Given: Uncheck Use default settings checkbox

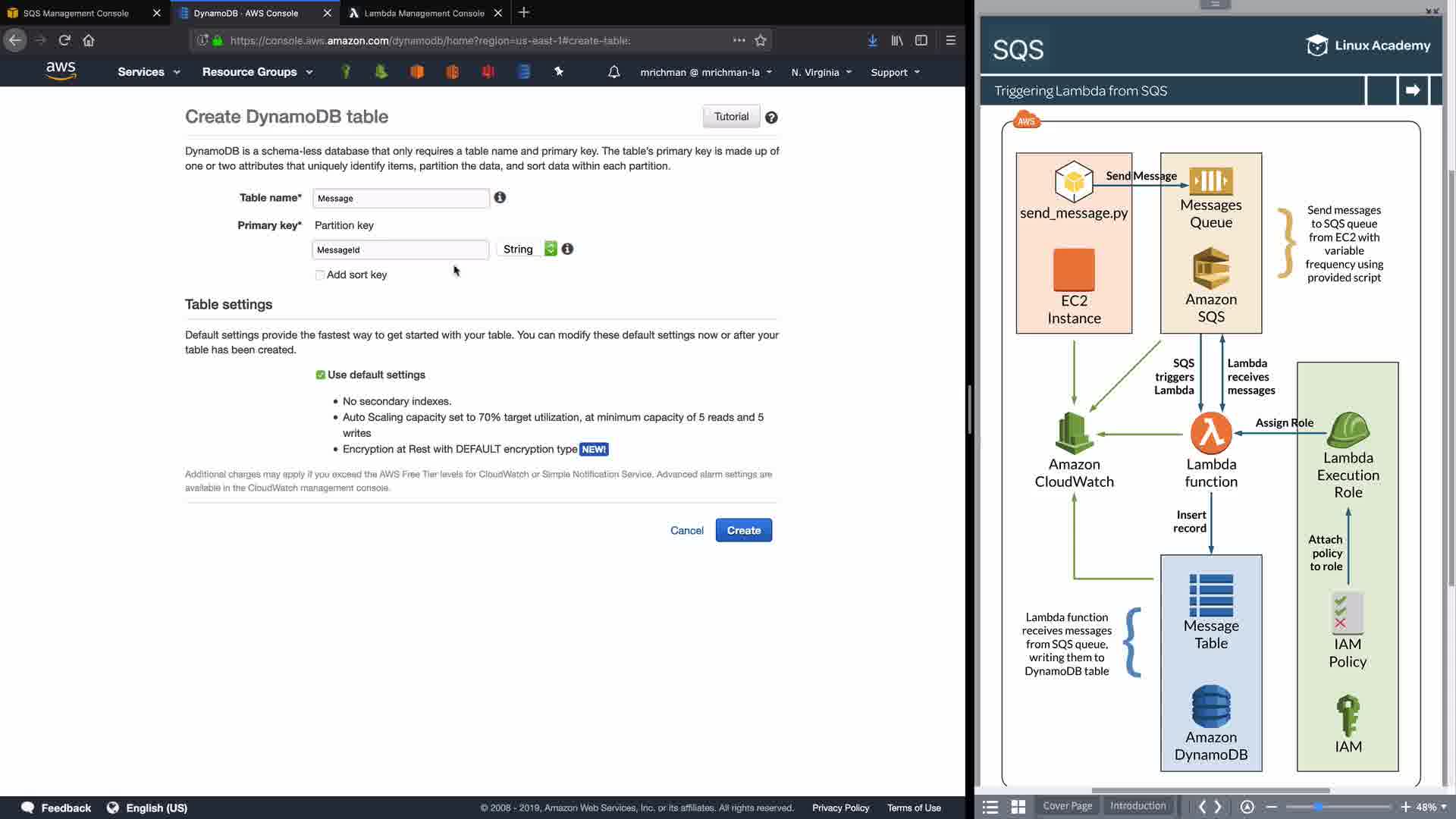Looking at the screenshot, I should (321, 375).
